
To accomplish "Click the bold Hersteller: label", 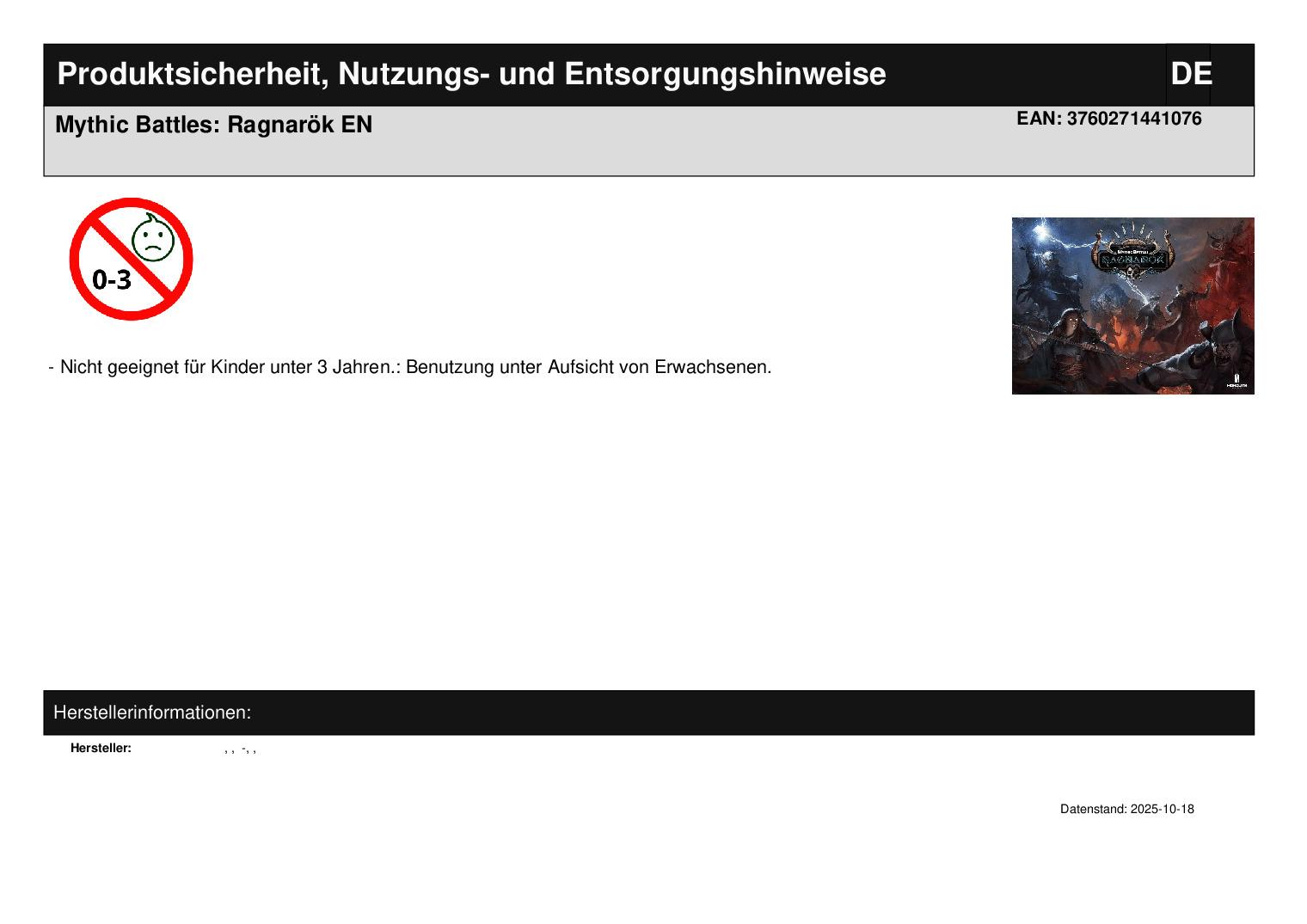I will [101, 748].
